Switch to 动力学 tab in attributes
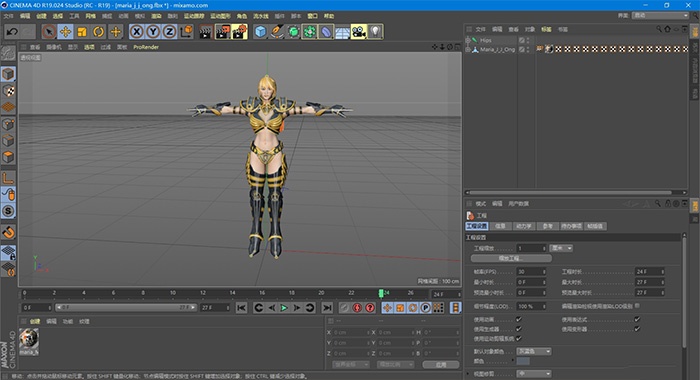700x380 pixels. (x=524, y=226)
